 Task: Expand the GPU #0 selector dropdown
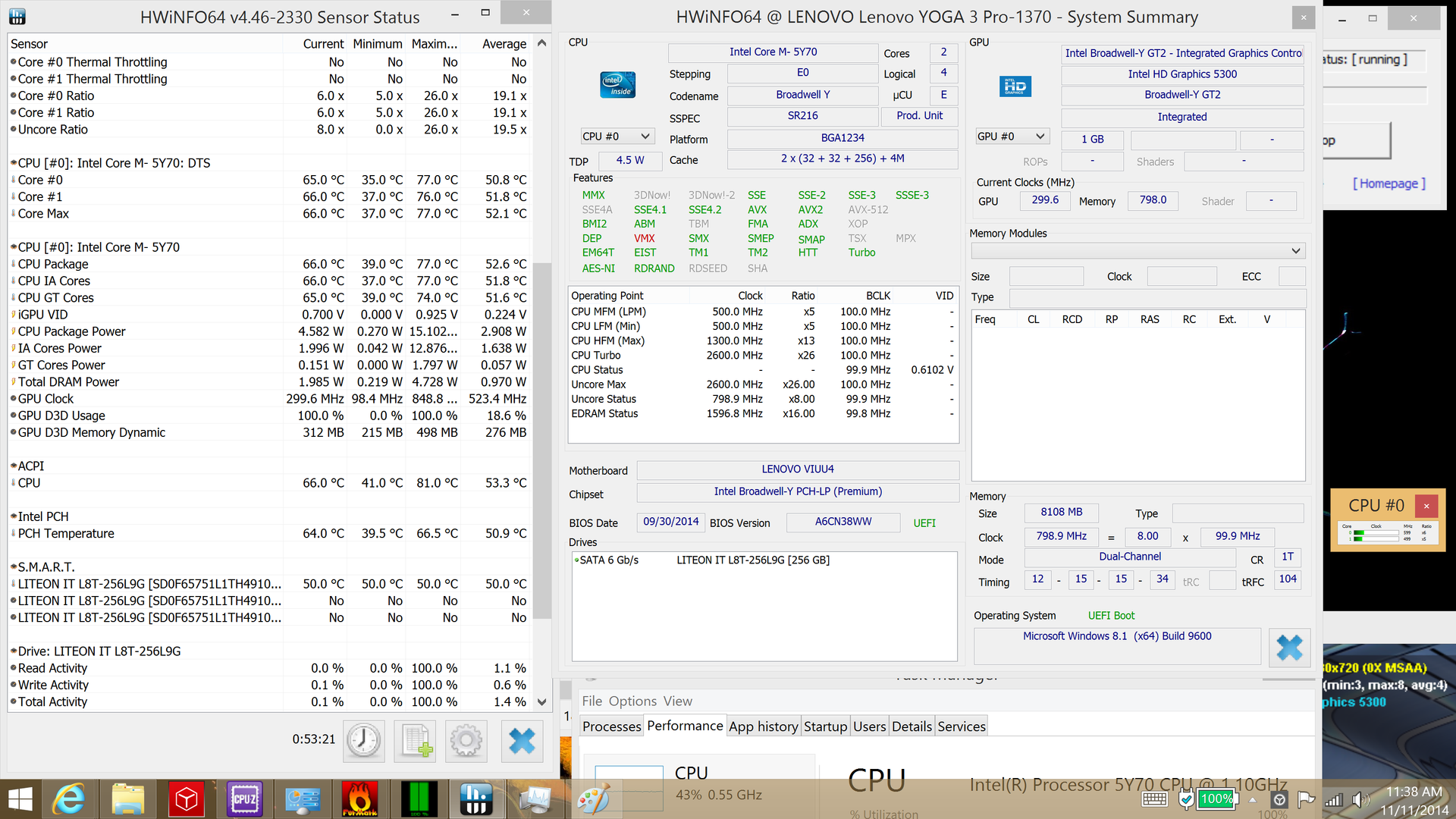click(1012, 136)
